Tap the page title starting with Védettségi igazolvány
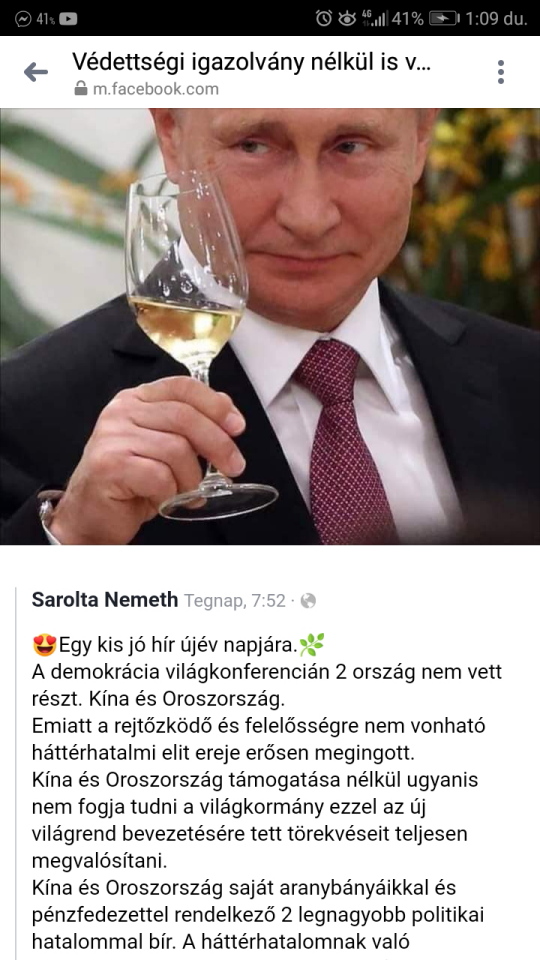Viewport: 540px width, 960px height. [251, 61]
